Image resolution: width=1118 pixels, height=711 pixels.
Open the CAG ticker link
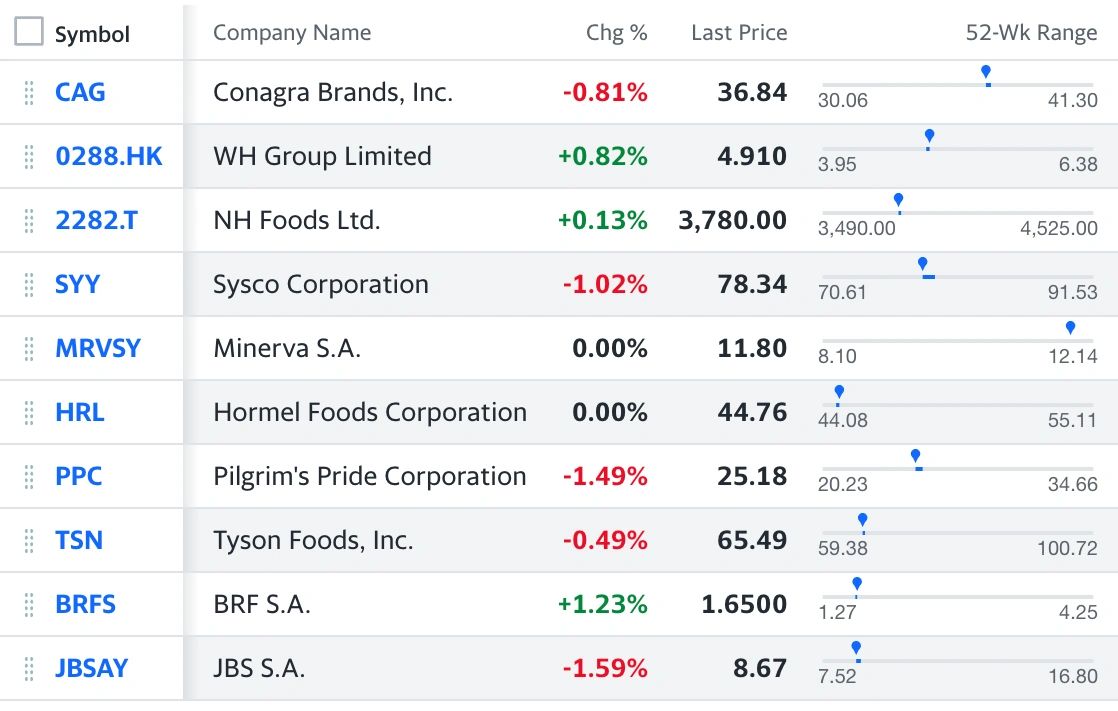click(80, 93)
